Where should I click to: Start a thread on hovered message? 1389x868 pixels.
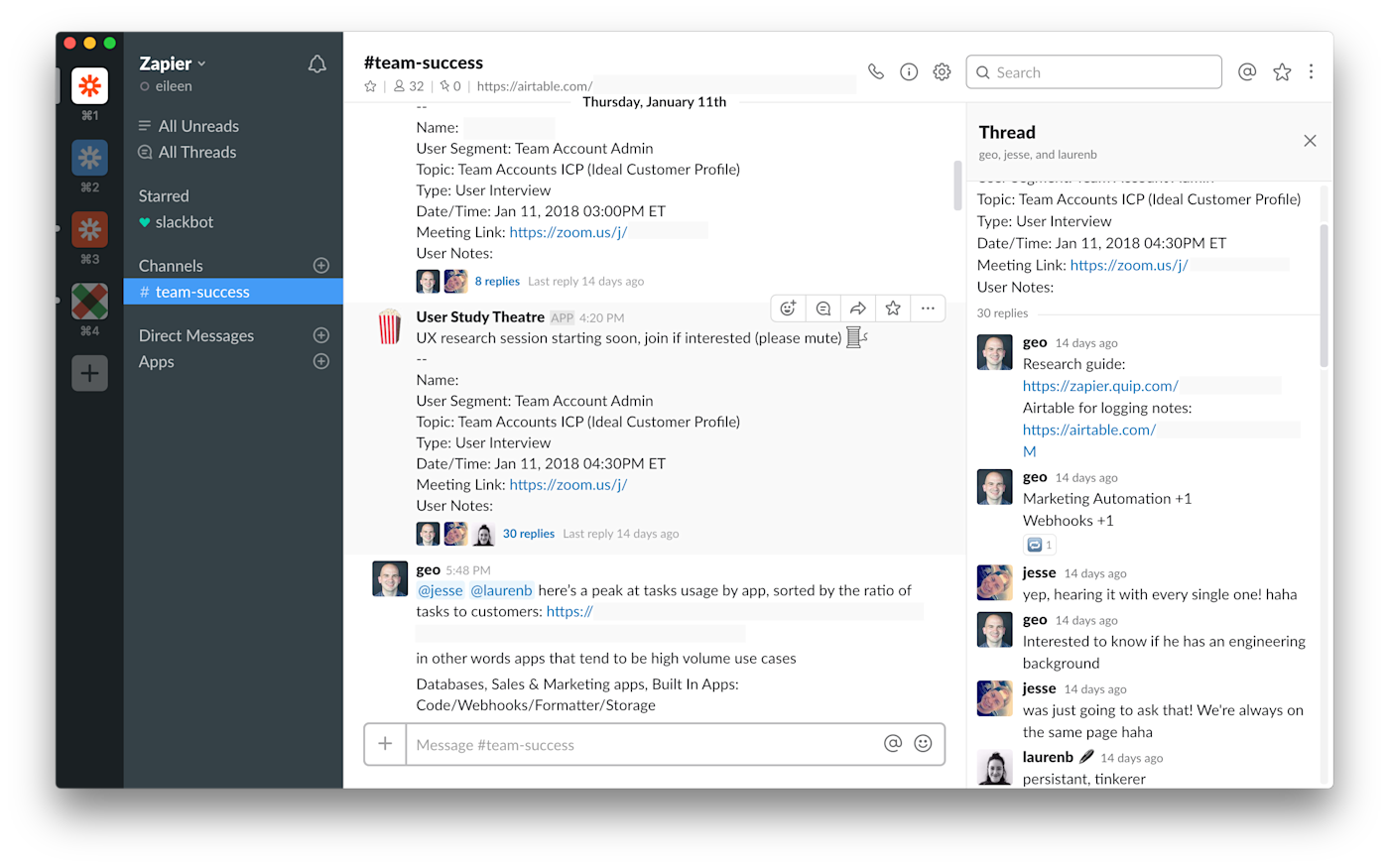(x=823, y=309)
